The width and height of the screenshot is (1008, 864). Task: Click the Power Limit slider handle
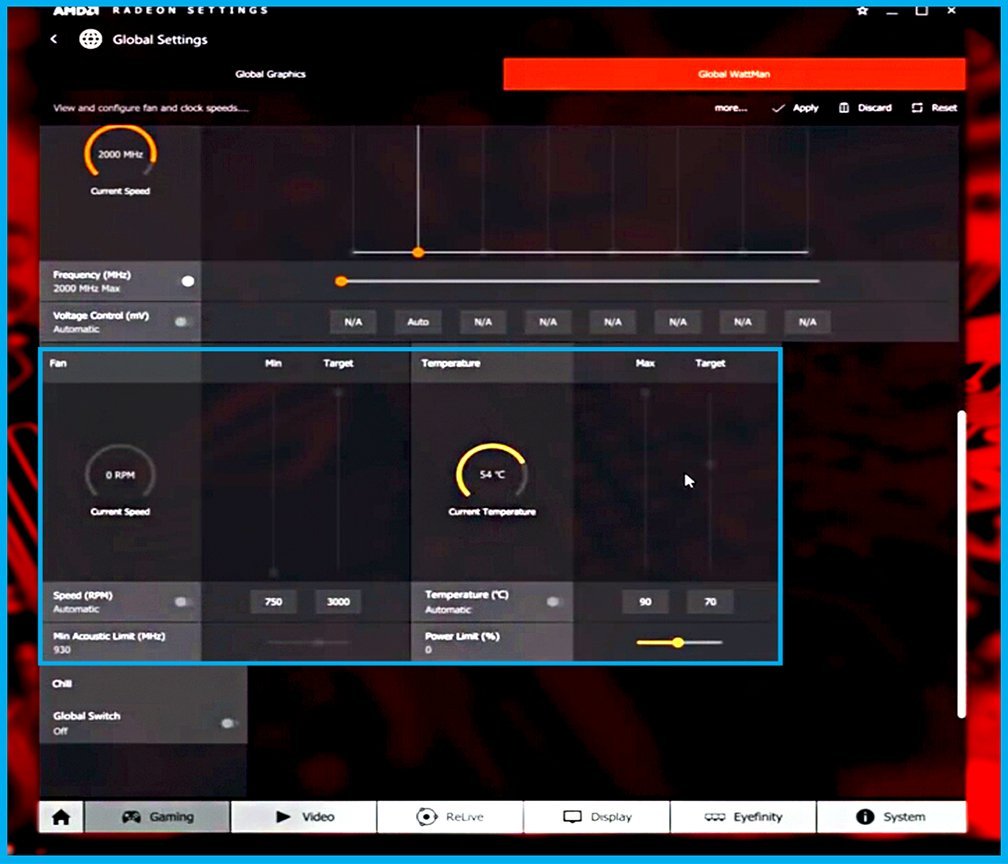[x=678, y=642]
